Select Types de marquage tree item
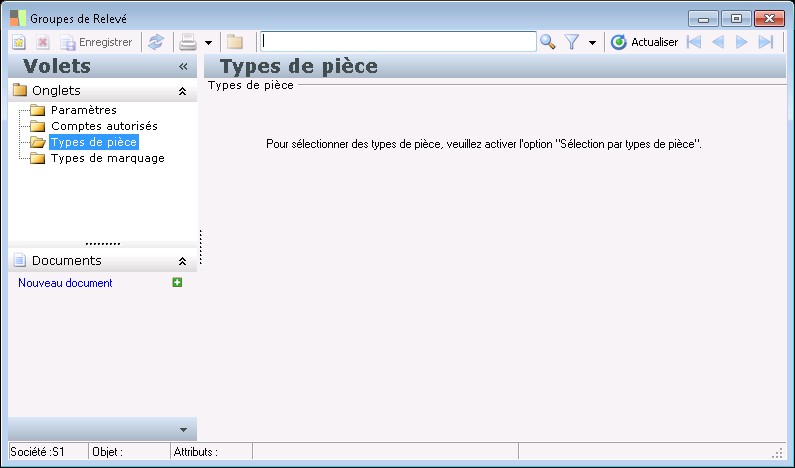 [x=107, y=158]
